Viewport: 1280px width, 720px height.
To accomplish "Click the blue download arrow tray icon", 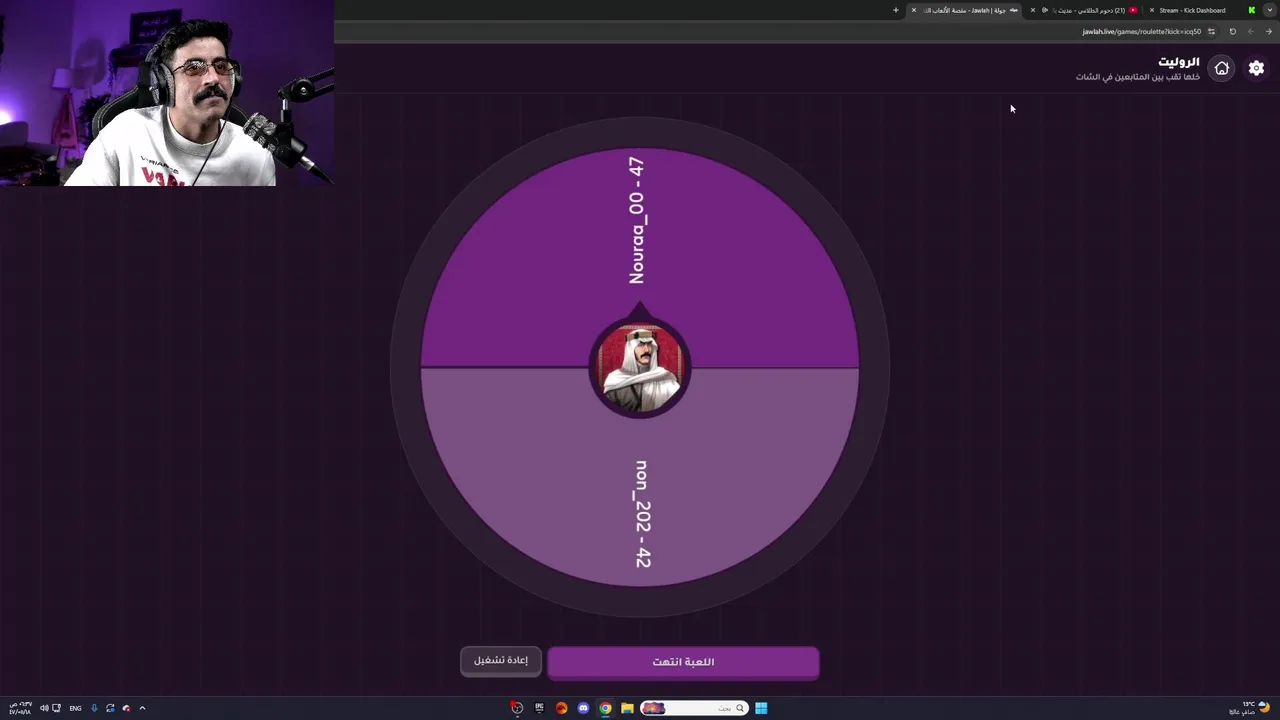I will pos(94,708).
